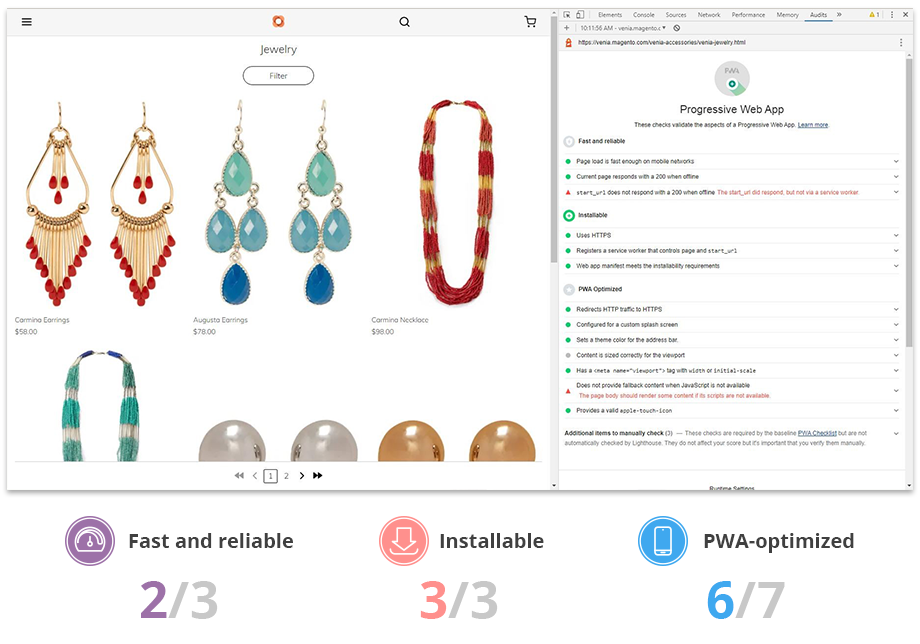Viewport: 920px width, 644px height.
Task: Select the inspect element cursor icon
Action: [567, 15]
